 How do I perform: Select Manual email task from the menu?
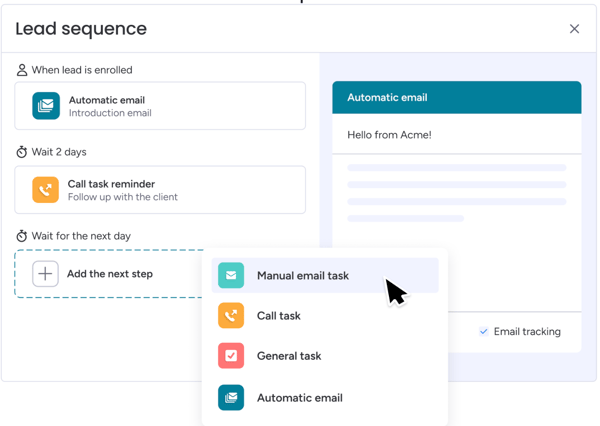tap(303, 276)
